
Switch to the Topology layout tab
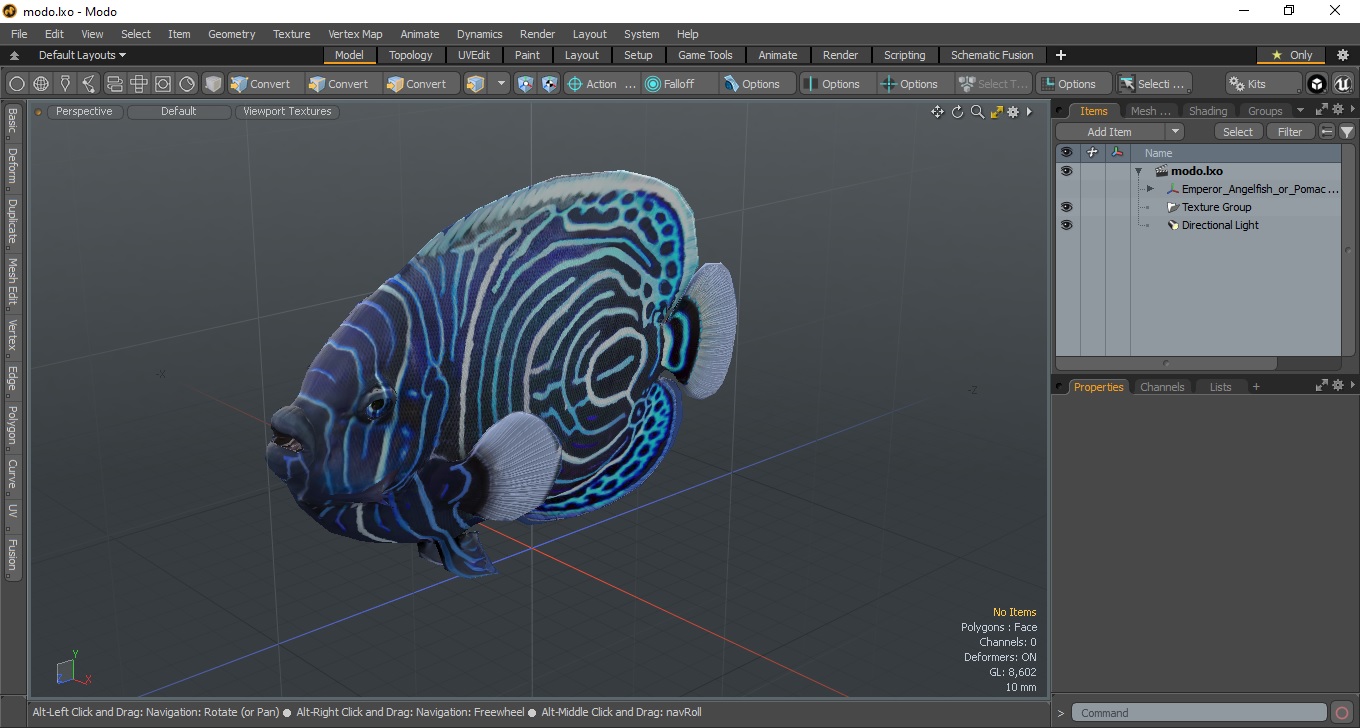411,55
